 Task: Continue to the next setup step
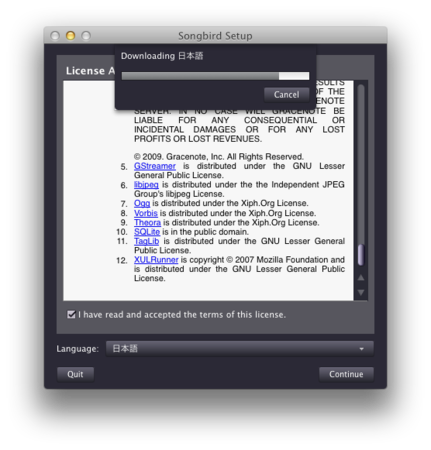click(346, 374)
